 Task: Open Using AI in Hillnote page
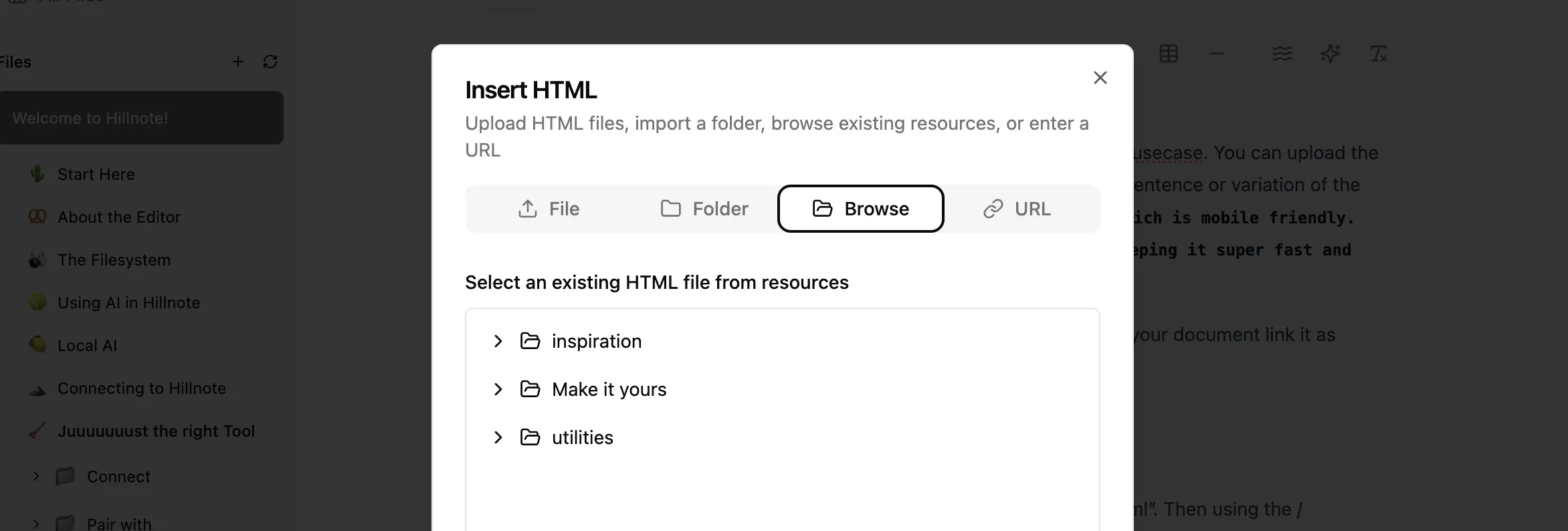pyautogui.click(x=128, y=303)
